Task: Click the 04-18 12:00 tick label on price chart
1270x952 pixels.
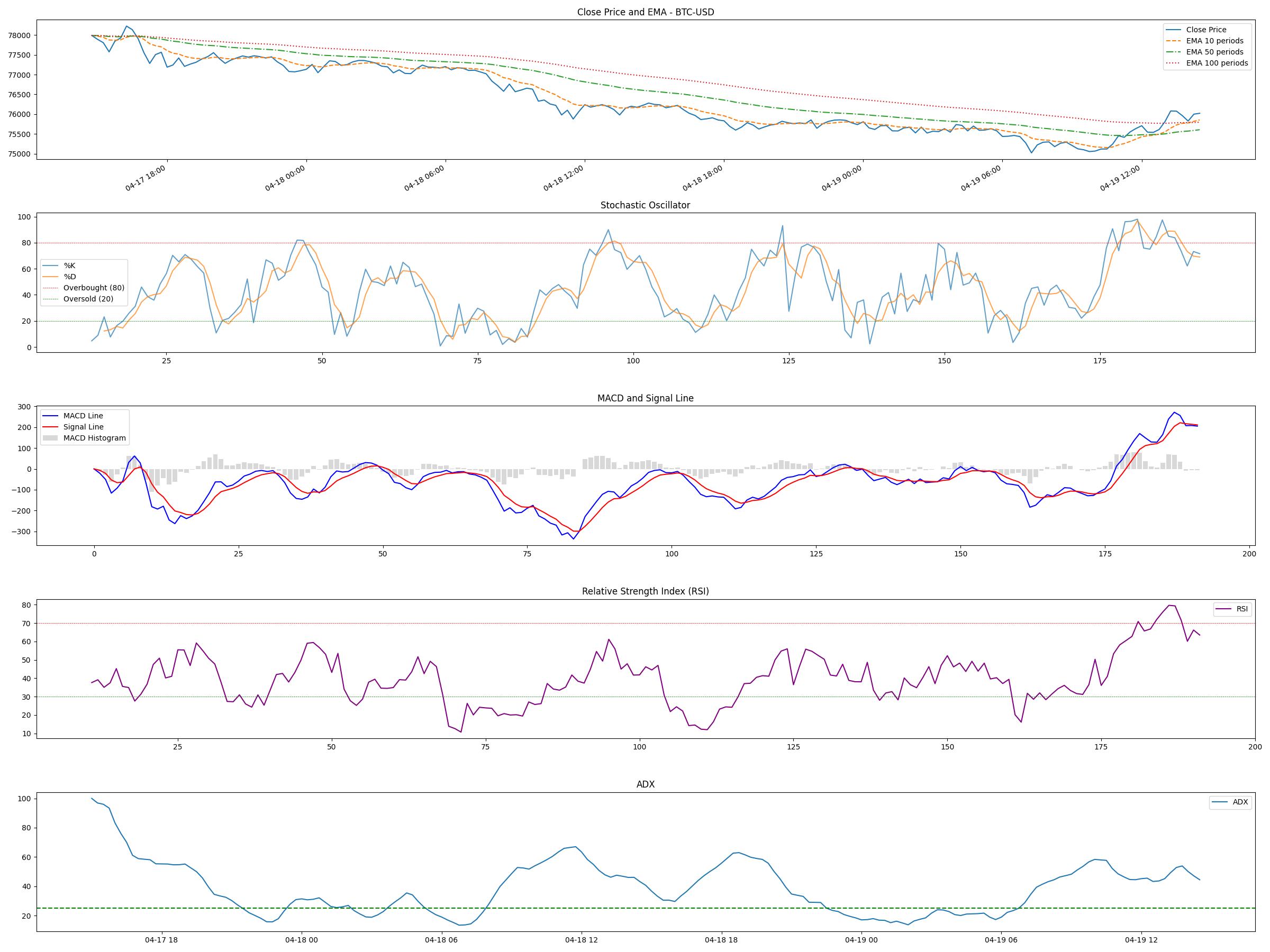Action: click(x=564, y=178)
